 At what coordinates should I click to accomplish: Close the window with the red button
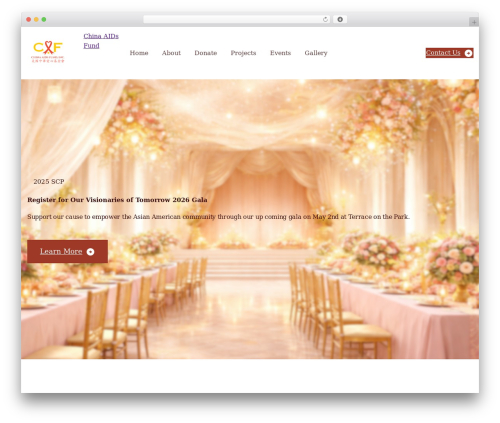(x=29, y=19)
